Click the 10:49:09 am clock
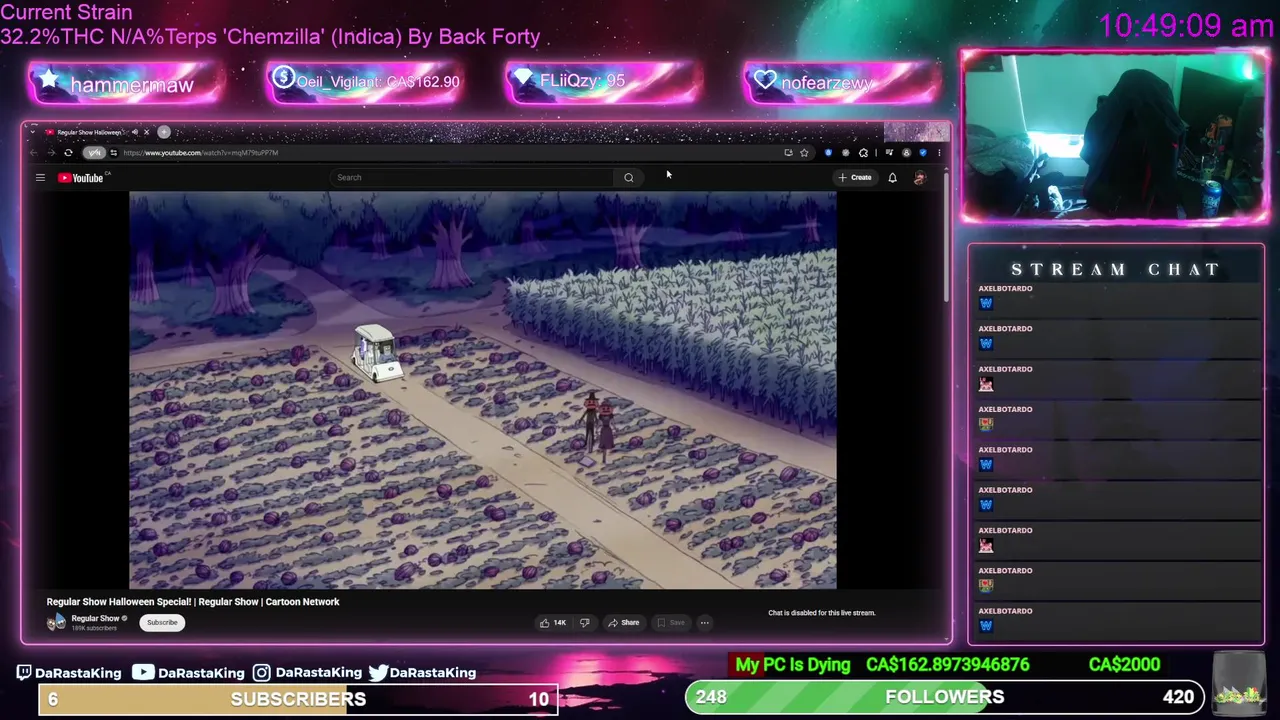This screenshot has height=720, width=1280. coord(1185,26)
